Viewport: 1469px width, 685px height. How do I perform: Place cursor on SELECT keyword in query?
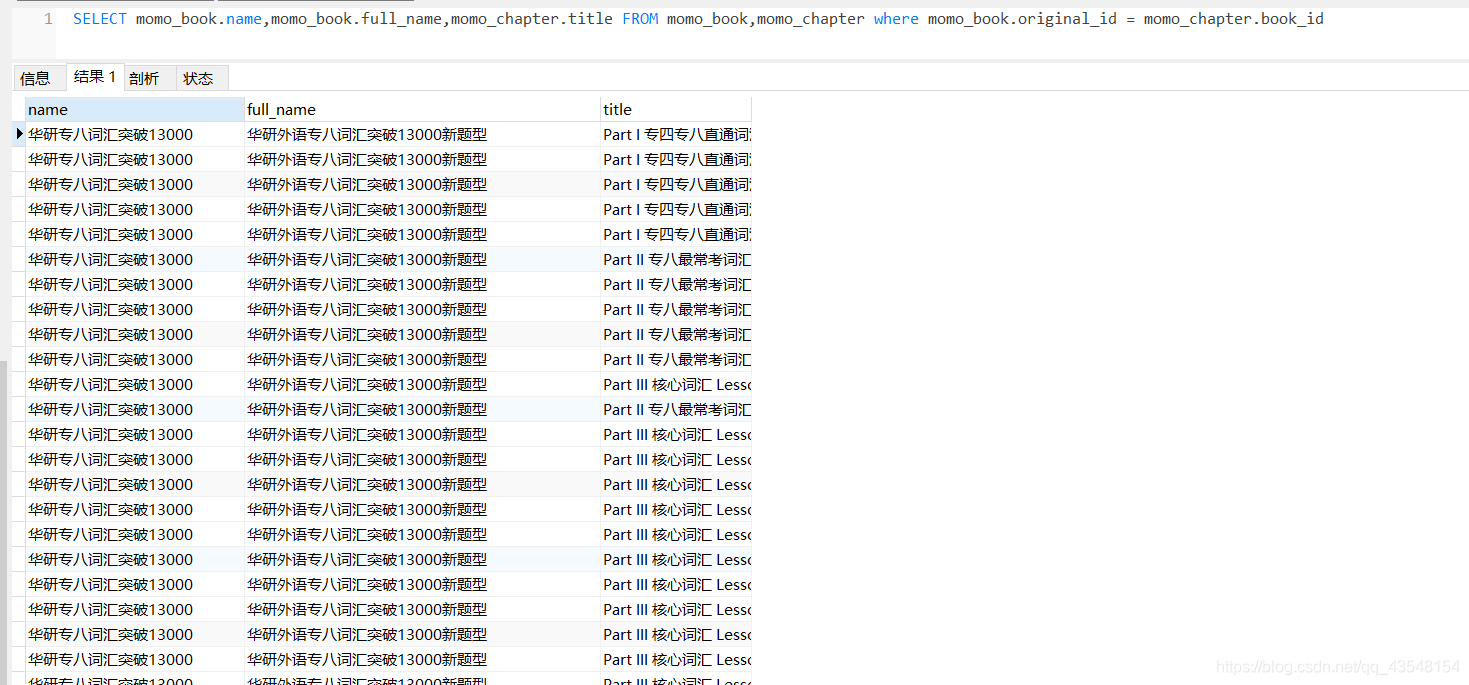tap(100, 19)
